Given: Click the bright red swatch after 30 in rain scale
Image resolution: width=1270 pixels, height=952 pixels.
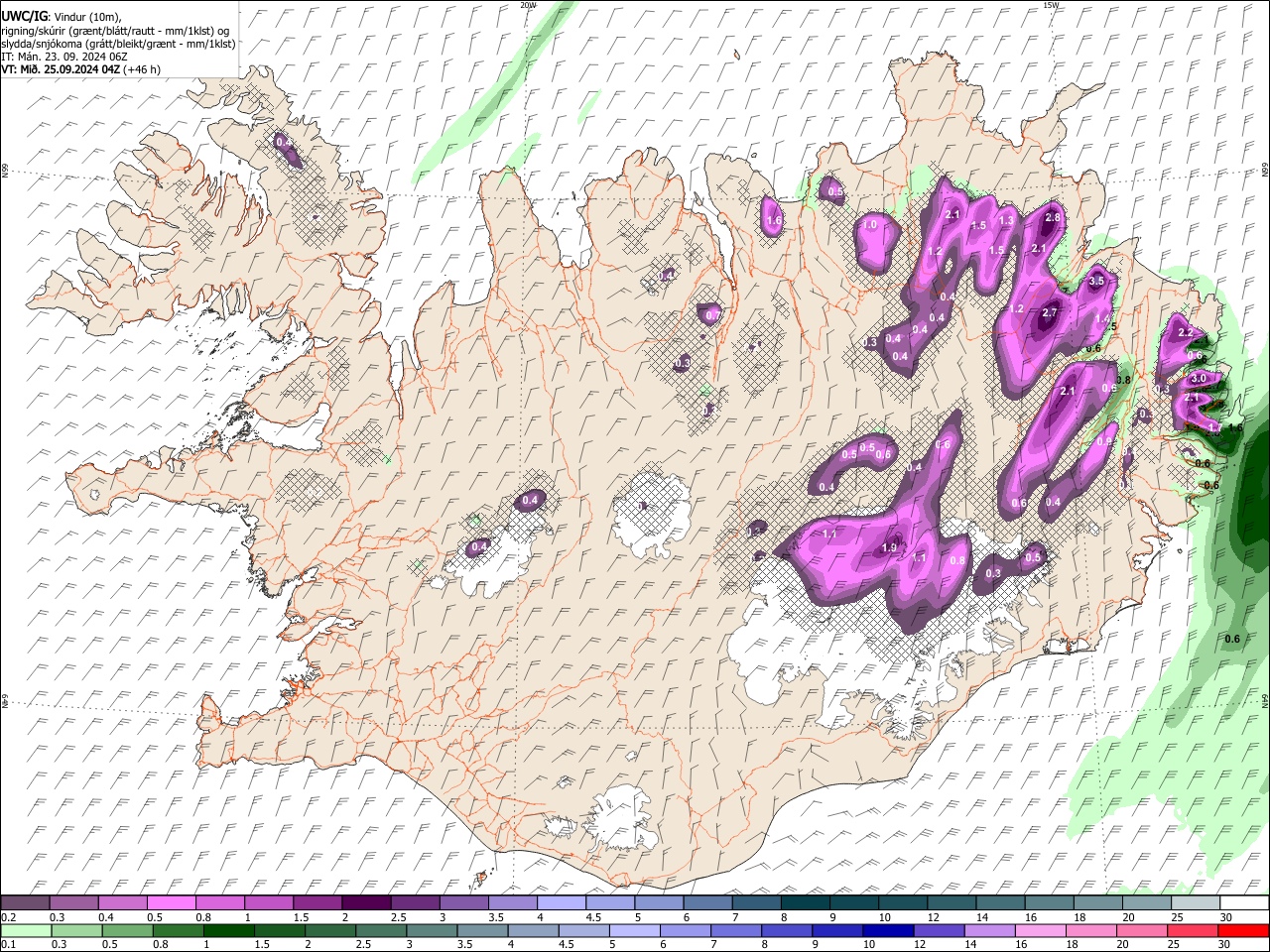Looking at the screenshot, I should pyautogui.click(x=1242, y=930).
